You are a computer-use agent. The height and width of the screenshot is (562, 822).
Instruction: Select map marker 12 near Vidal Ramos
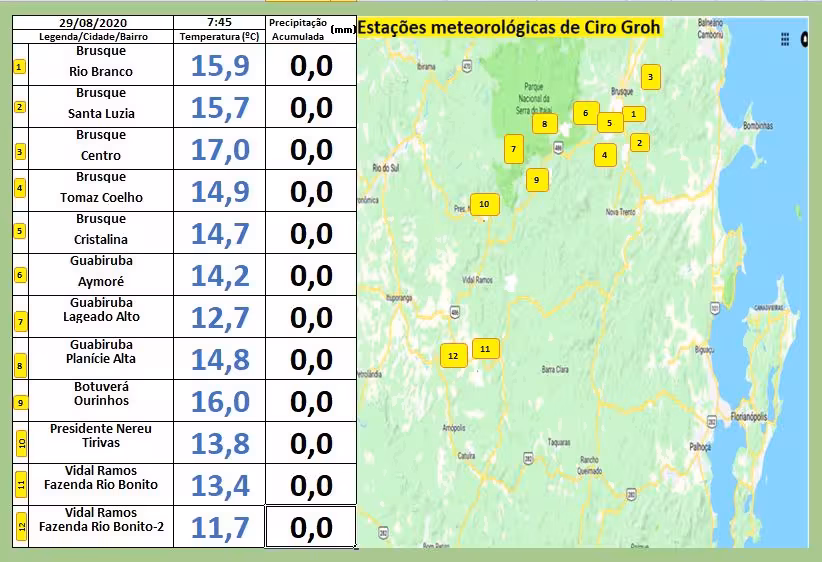pyautogui.click(x=453, y=355)
